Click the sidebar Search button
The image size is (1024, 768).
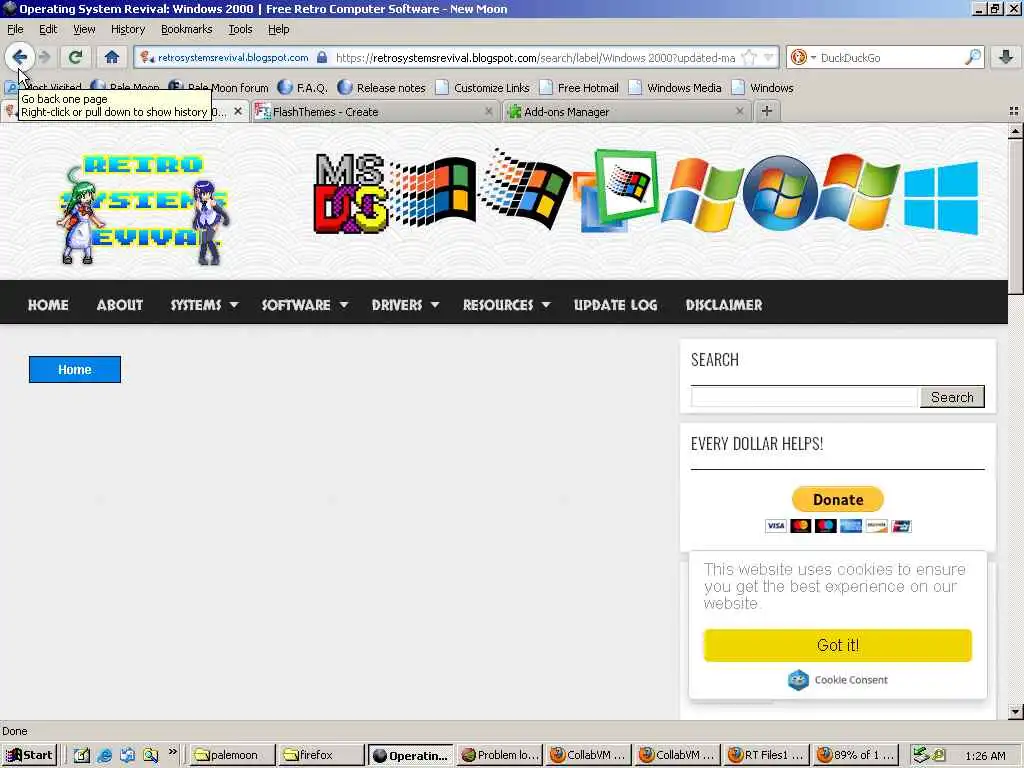[x=952, y=397]
